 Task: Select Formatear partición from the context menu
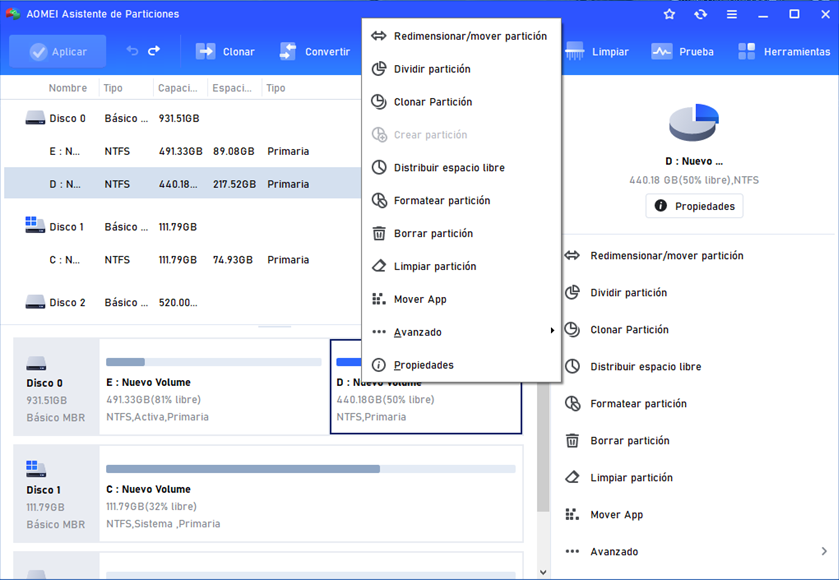pyautogui.click(x=441, y=201)
